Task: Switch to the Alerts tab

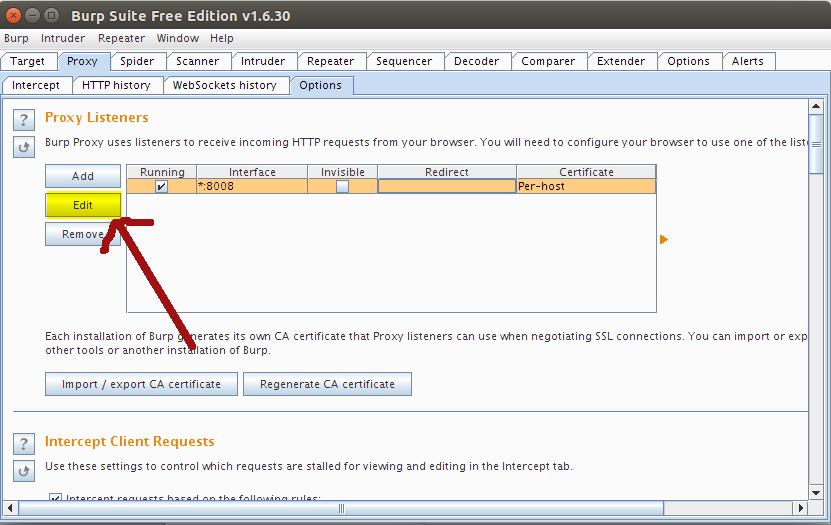Action: tap(748, 61)
